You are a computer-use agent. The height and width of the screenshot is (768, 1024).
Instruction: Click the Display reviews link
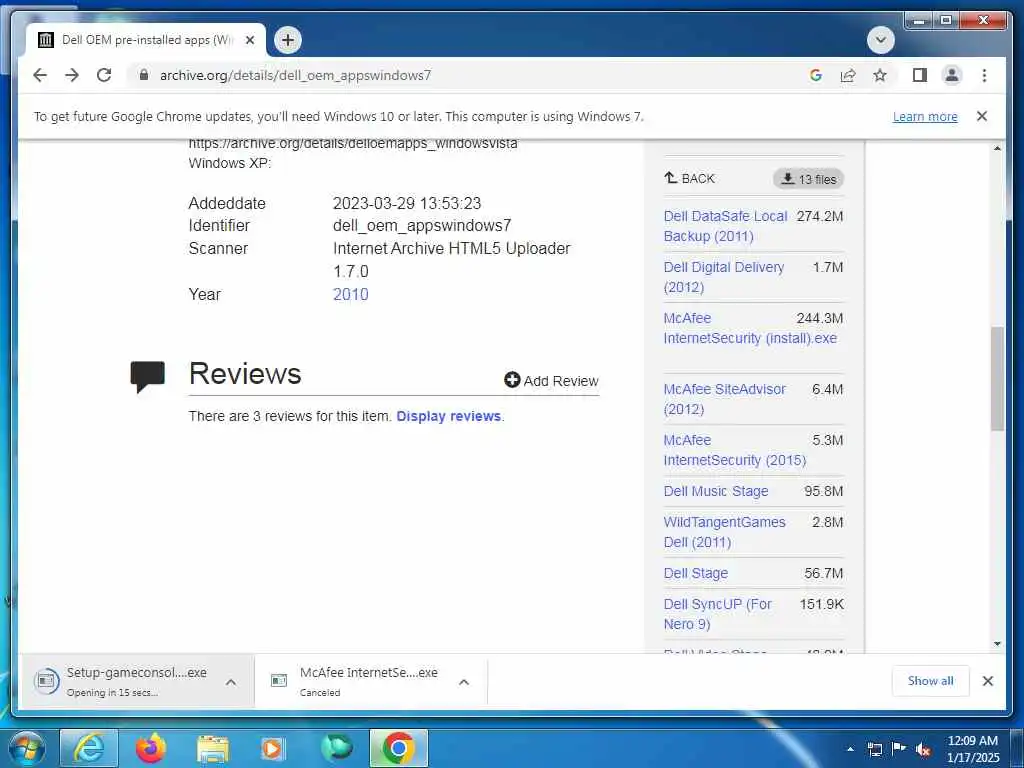coord(449,416)
